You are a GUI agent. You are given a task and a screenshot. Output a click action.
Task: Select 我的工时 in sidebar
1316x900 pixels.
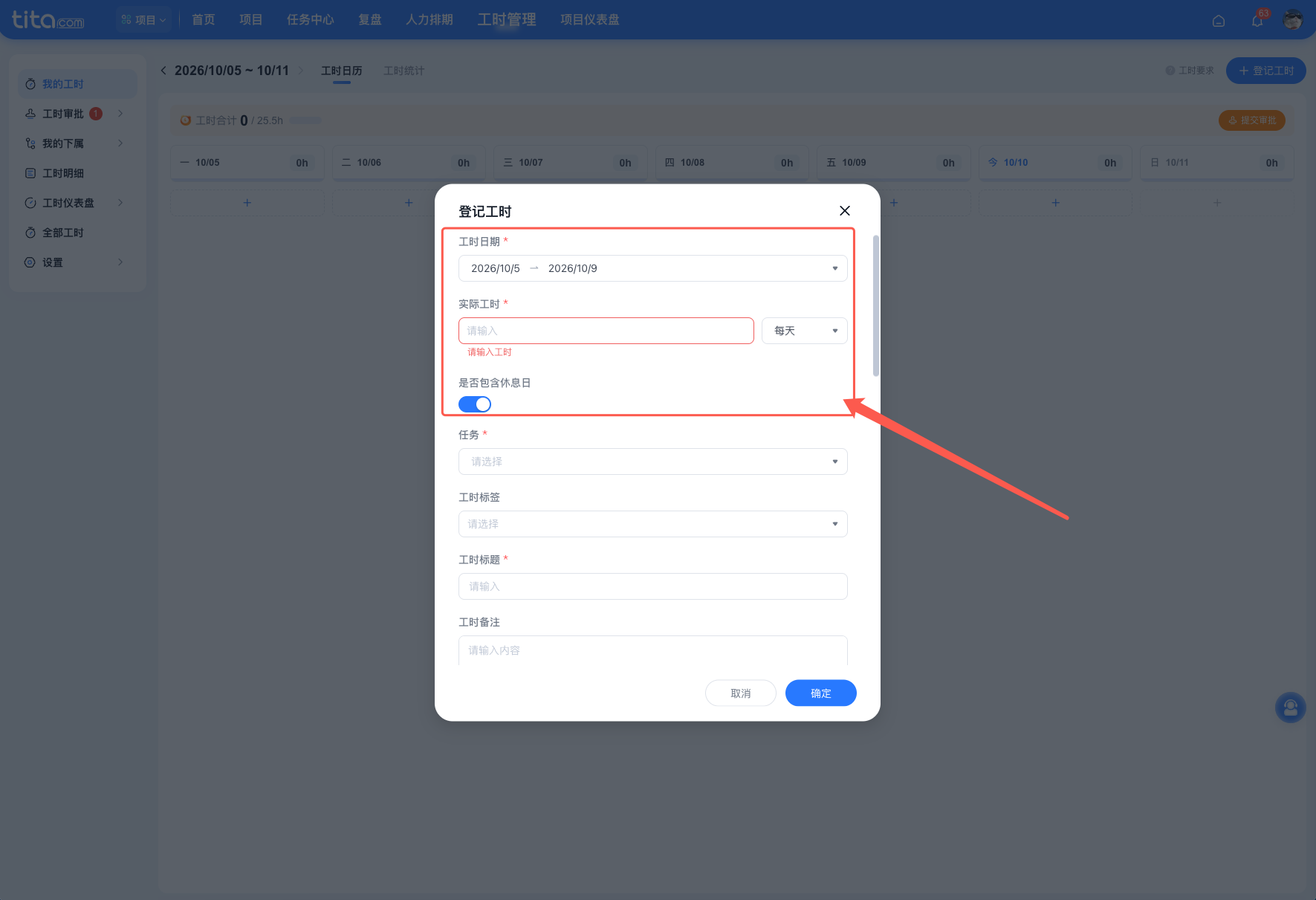pyautogui.click(x=77, y=84)
